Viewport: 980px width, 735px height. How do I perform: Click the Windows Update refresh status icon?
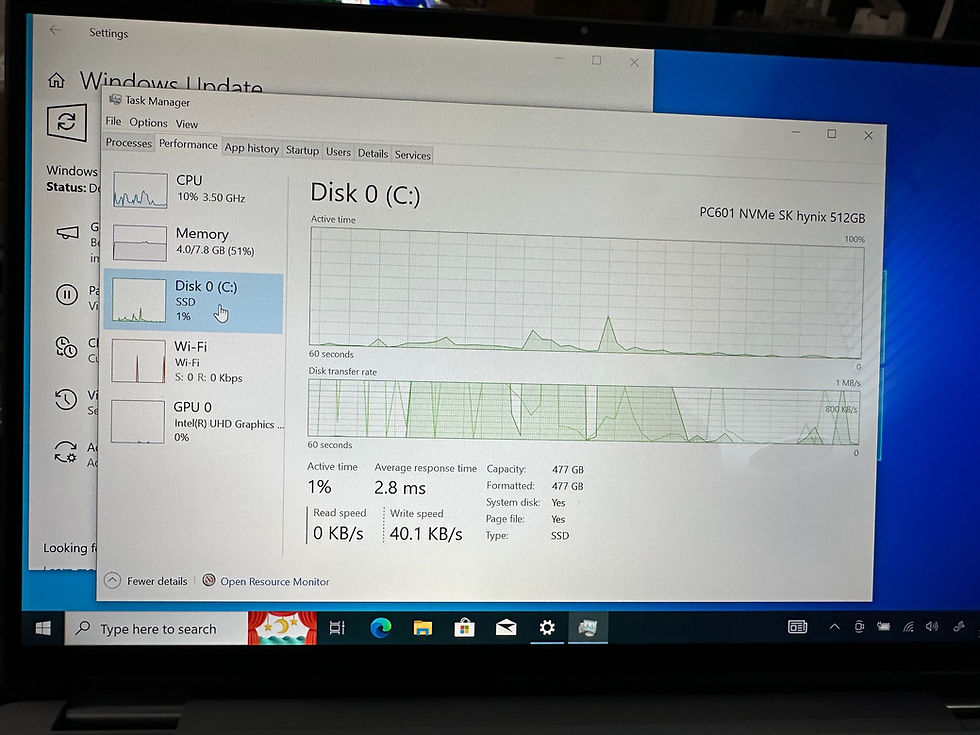pyautogui.click(x=67, y=122)
